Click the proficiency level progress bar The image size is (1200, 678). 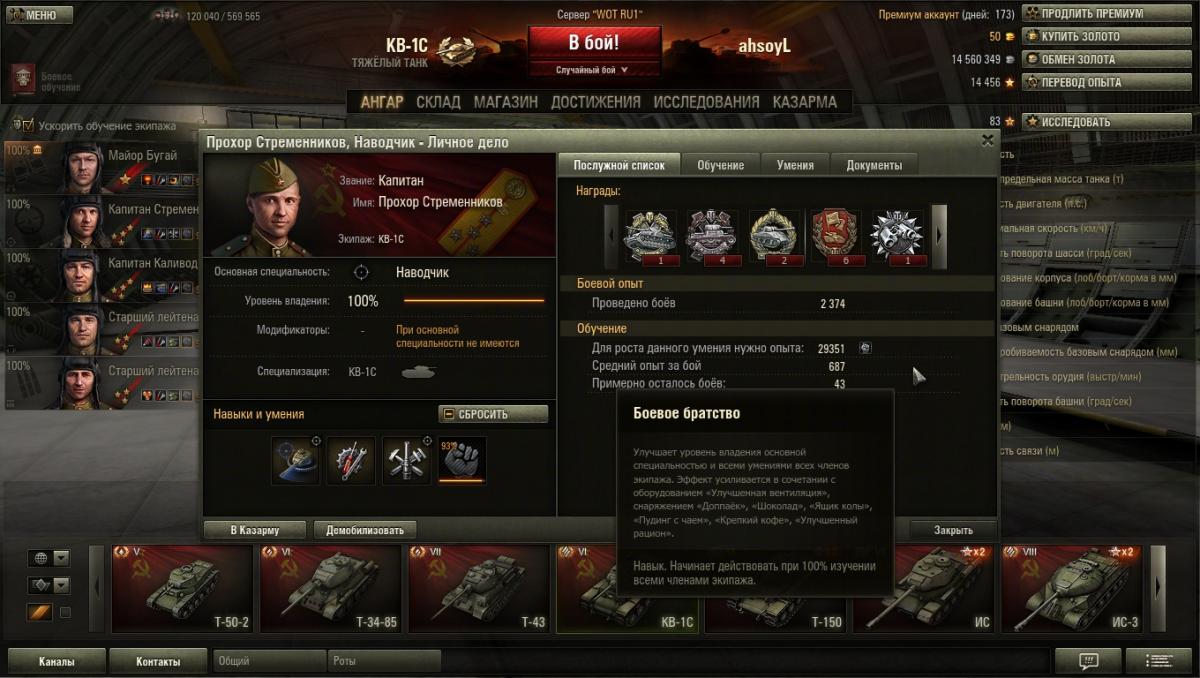pyautogui.click(x=474, y=301)
